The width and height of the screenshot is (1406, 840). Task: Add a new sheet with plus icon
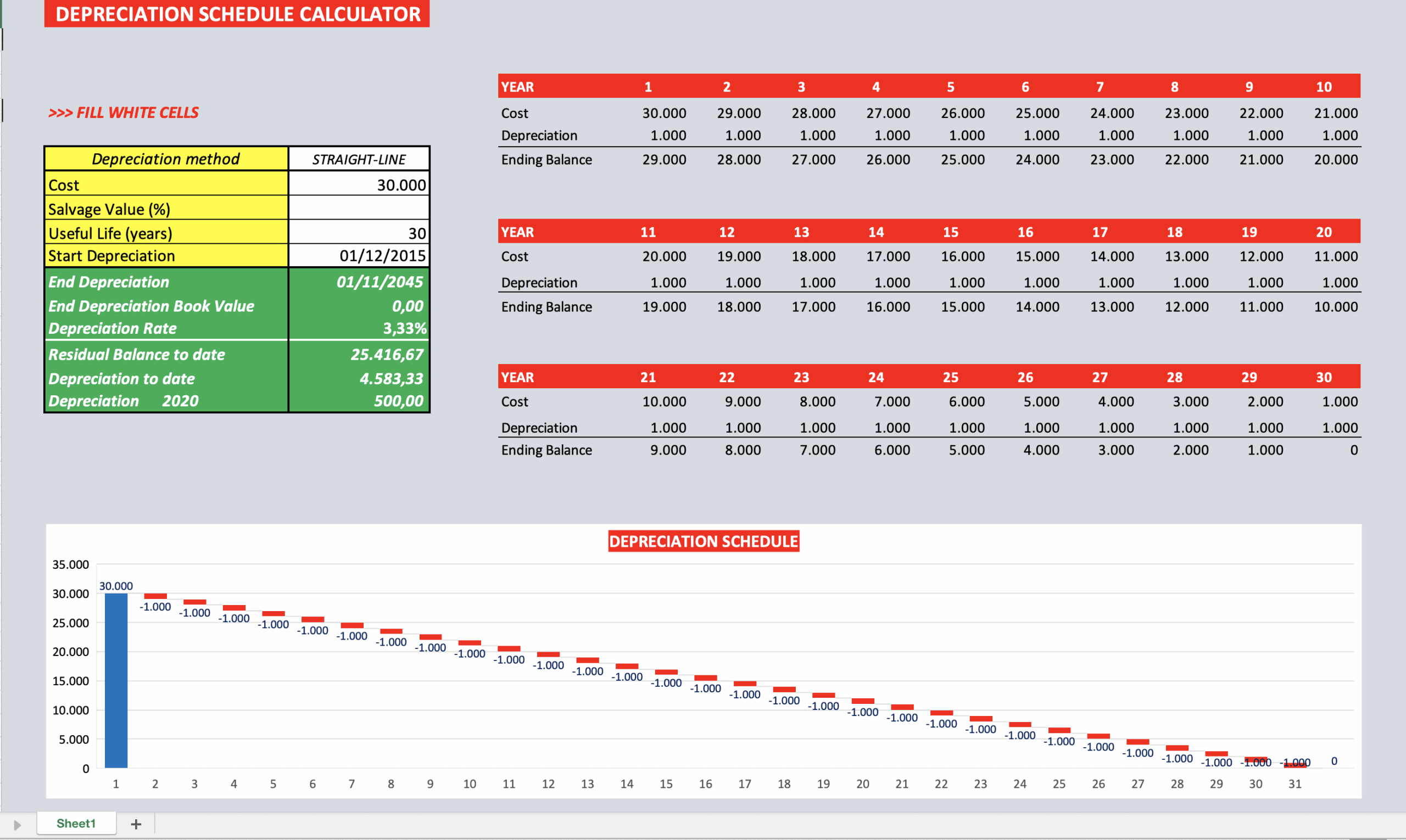136,824
